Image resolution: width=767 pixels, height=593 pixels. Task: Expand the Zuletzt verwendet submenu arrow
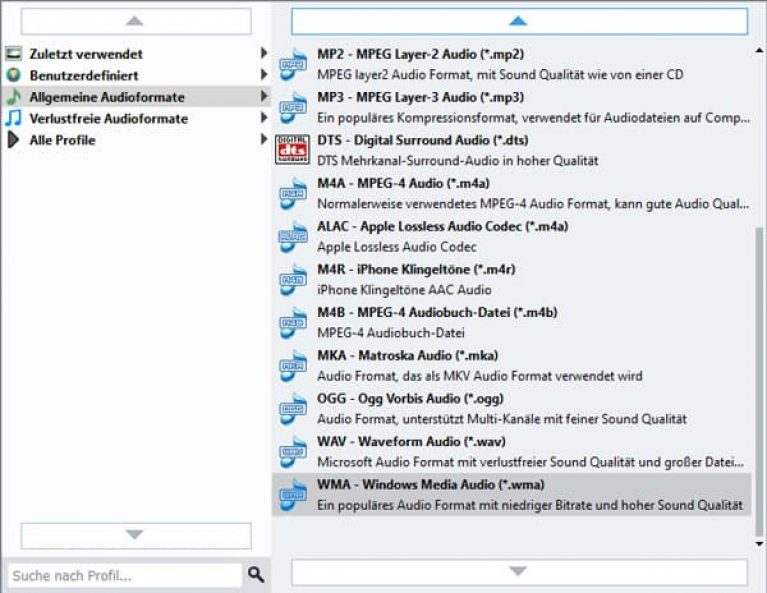264,54
